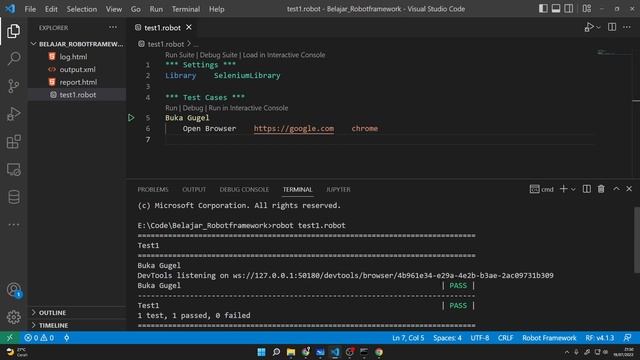Open the Run menu
Image resolution: width=640 pixels, height=360 pixels.
coord(156,9)
